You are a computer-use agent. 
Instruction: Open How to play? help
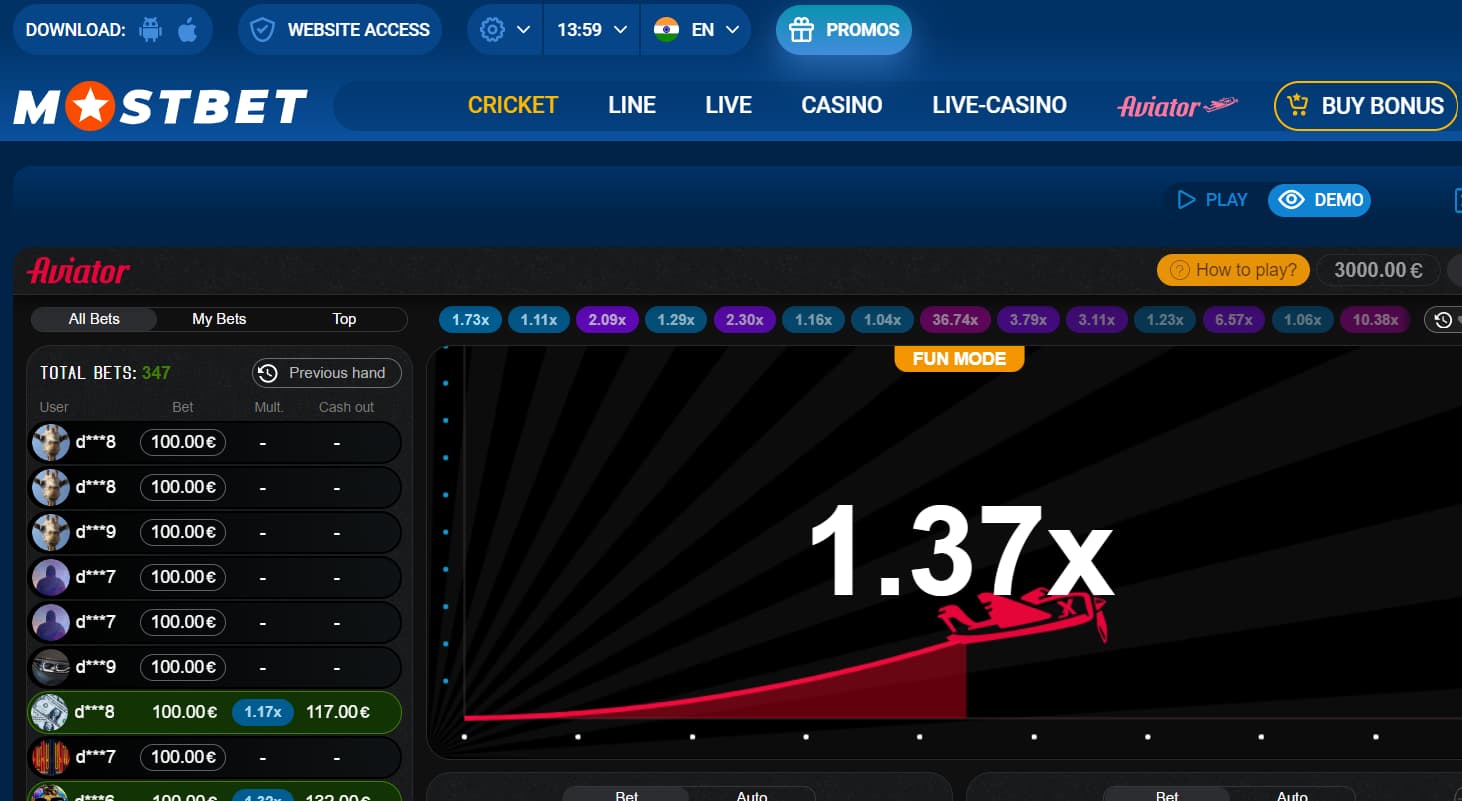(x=1233, y=270)
